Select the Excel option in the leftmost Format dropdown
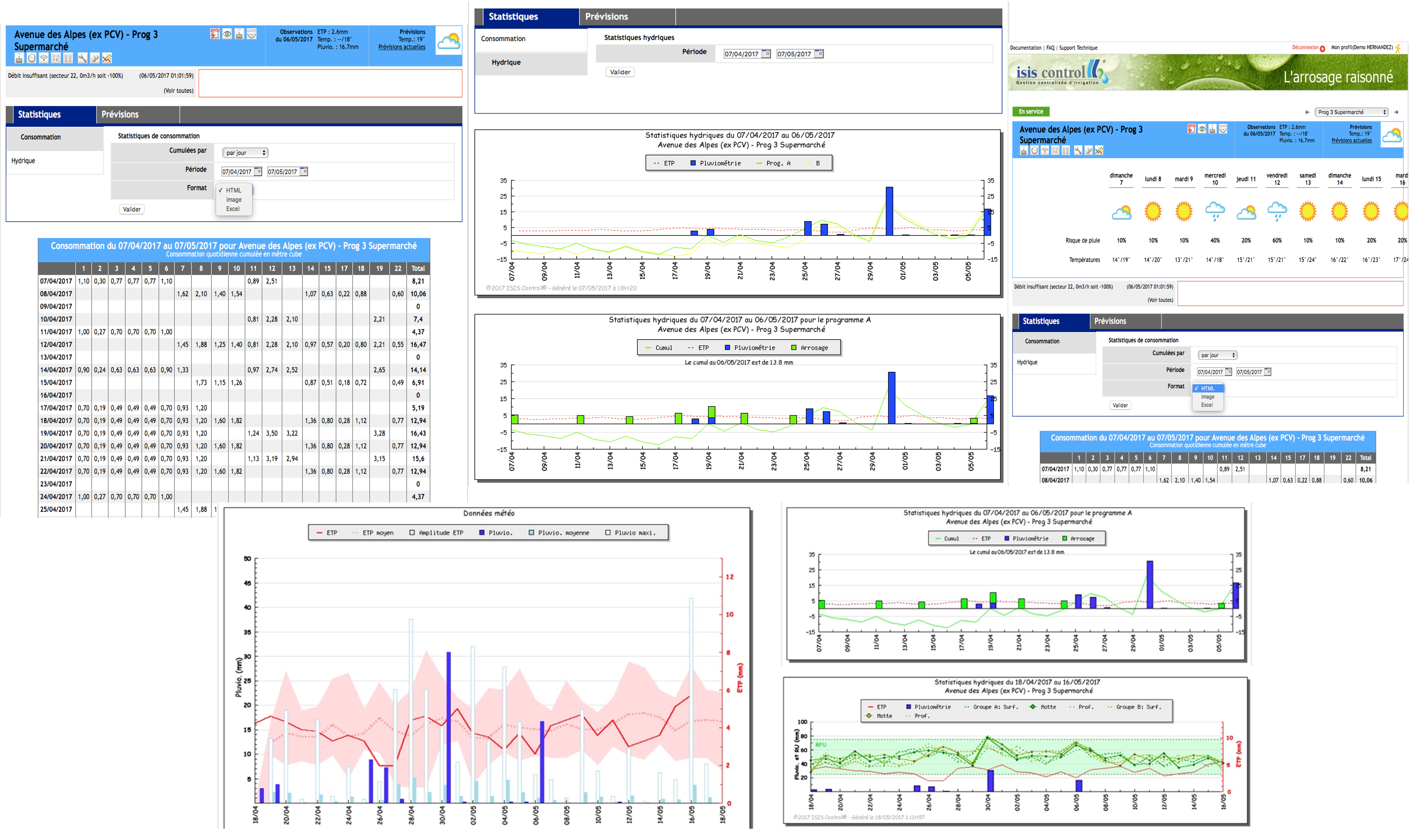 pyautogui.click(x=233, y=209)
